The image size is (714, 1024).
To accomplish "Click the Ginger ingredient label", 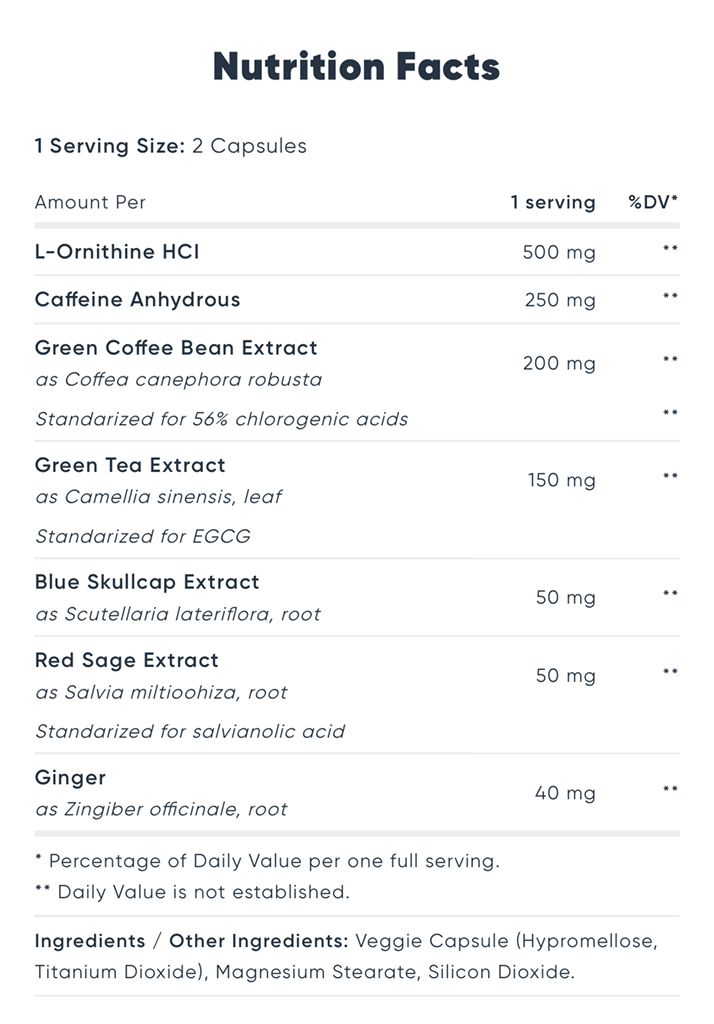I will point(71,778).
